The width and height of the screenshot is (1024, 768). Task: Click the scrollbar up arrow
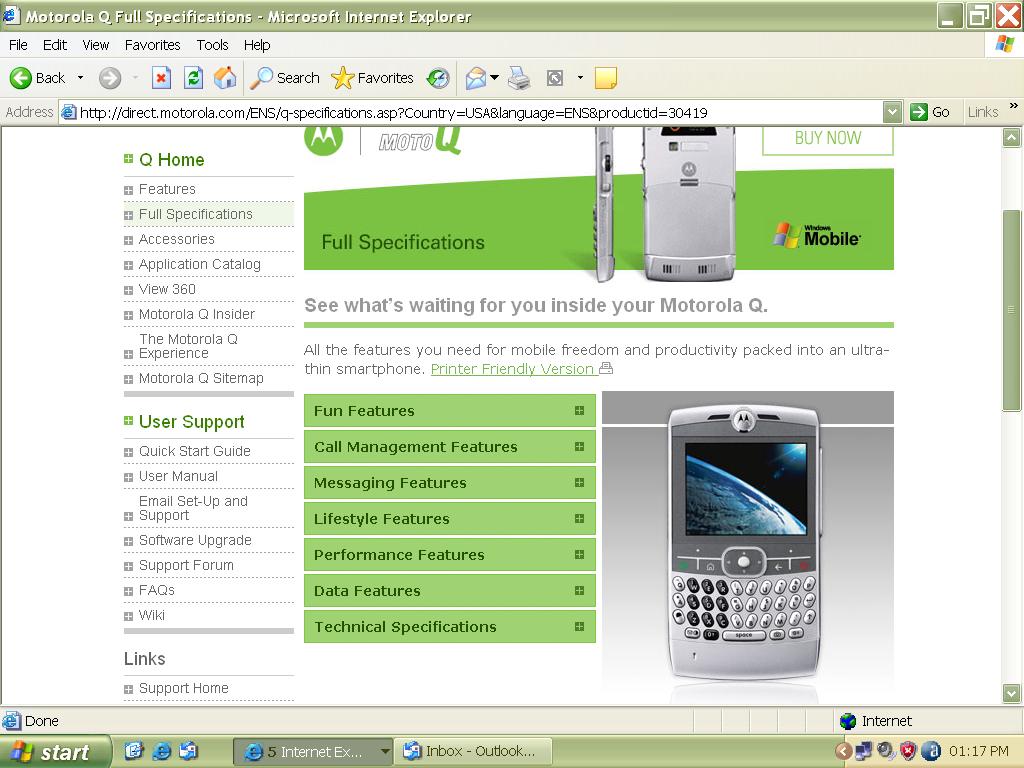point(1011,138)
